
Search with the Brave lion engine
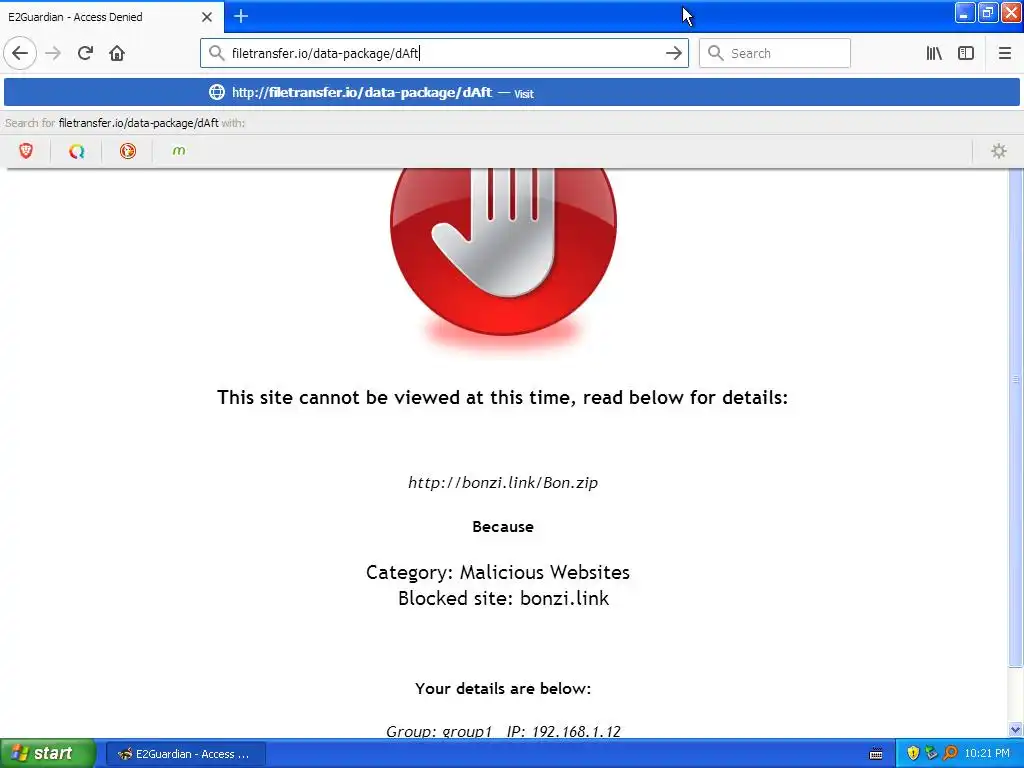26,151
